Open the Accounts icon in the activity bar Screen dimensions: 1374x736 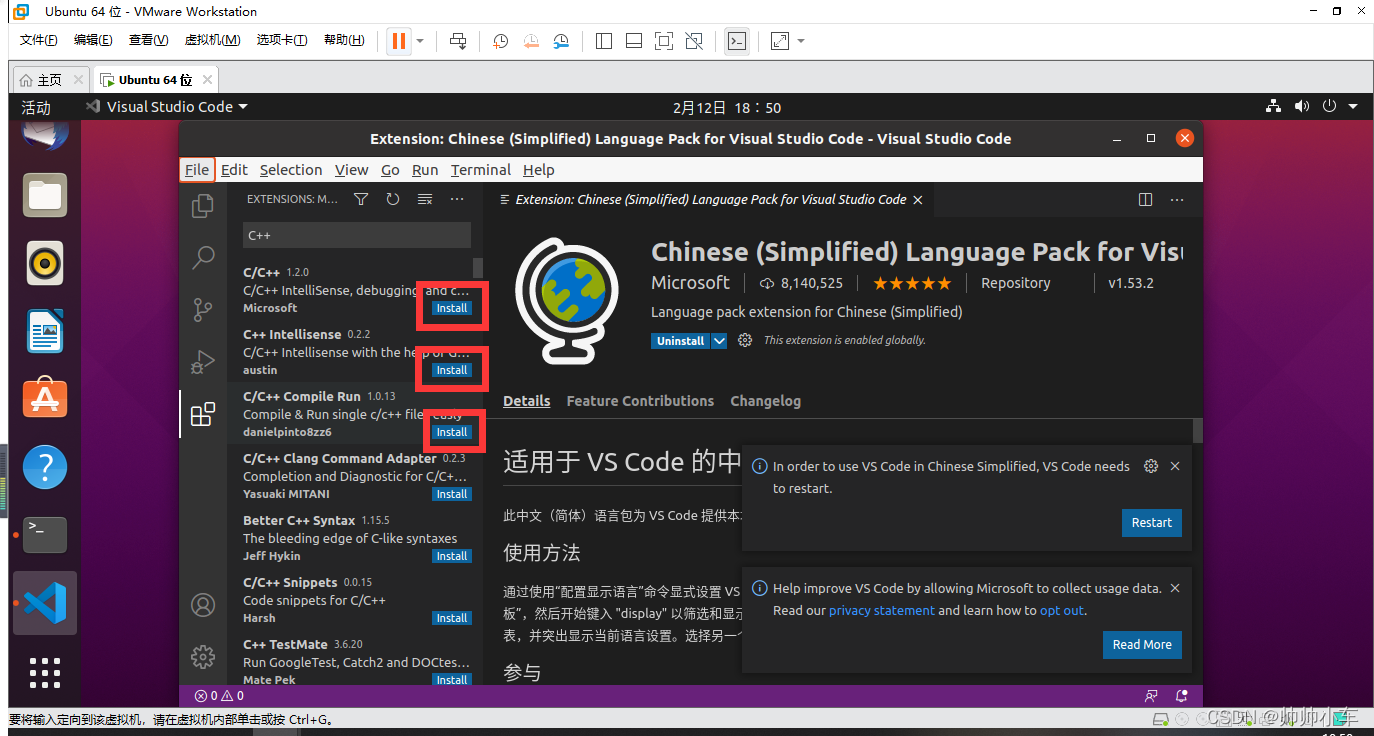(x=203, y=605)
